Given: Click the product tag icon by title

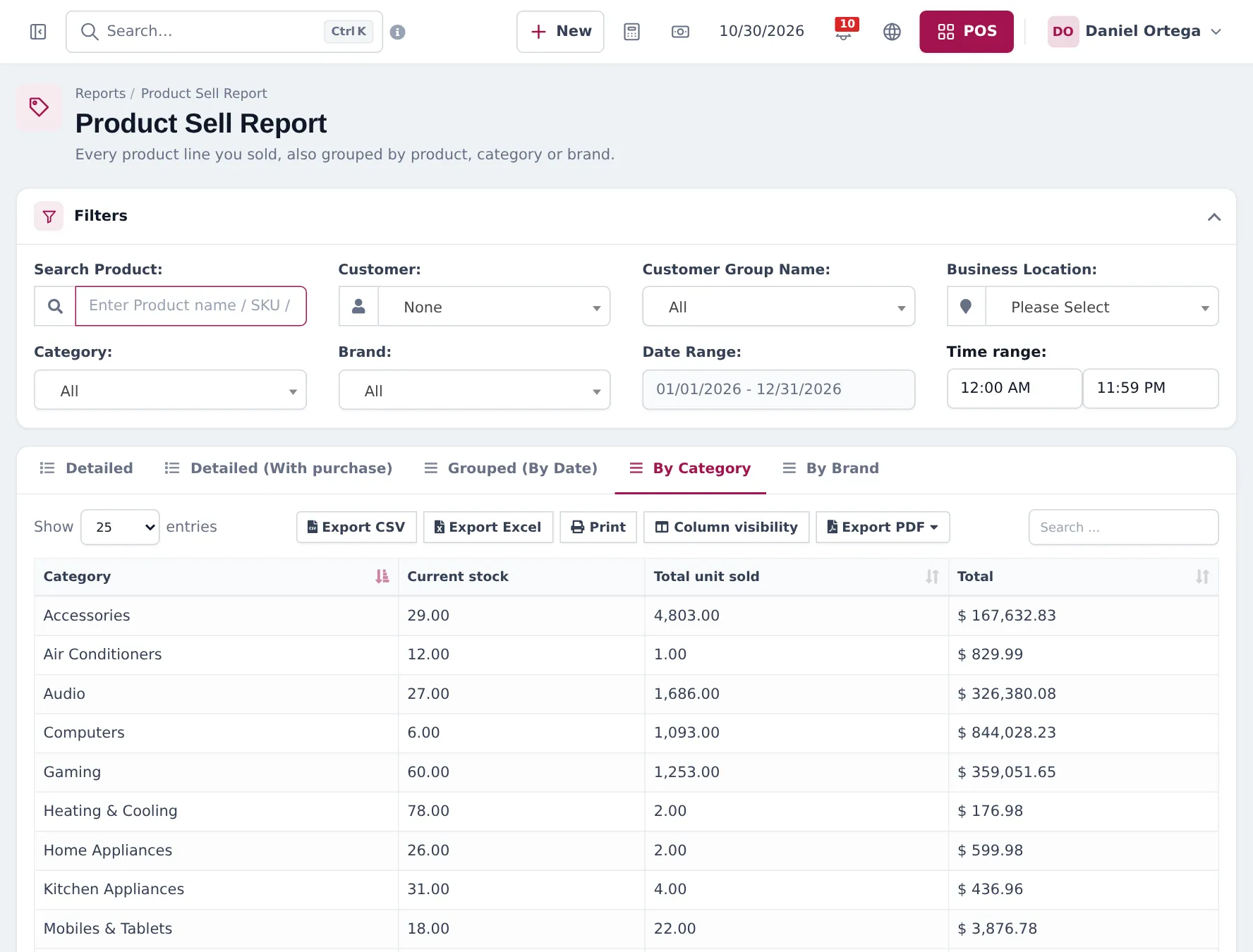Looking at the screenshot, I should (x=39, y=107).
